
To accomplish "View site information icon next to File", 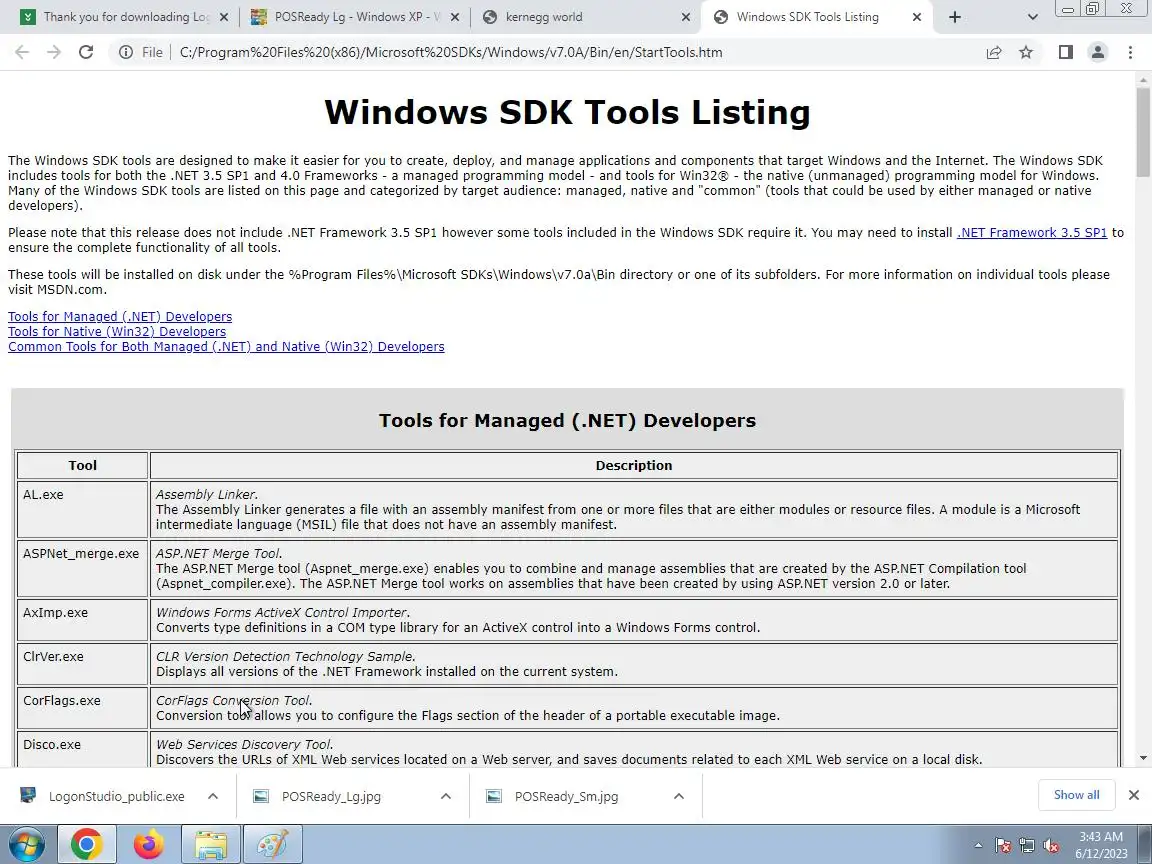I will (x=126, y=52).
